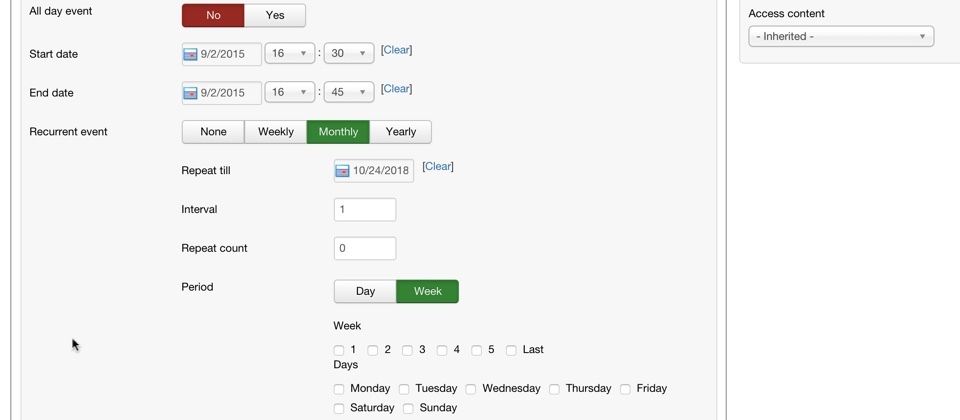Select Yearly recurrence option
This screenshot has height=420, width=960.
click(400, 132)
